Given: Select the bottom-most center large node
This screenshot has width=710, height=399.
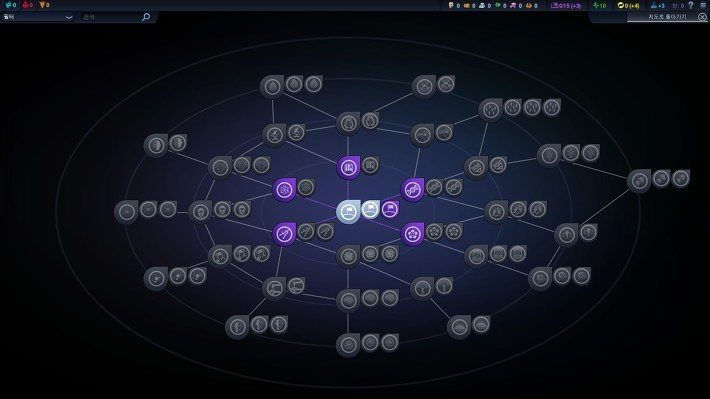Looking at the screenshot, I should tap(348, 345).
